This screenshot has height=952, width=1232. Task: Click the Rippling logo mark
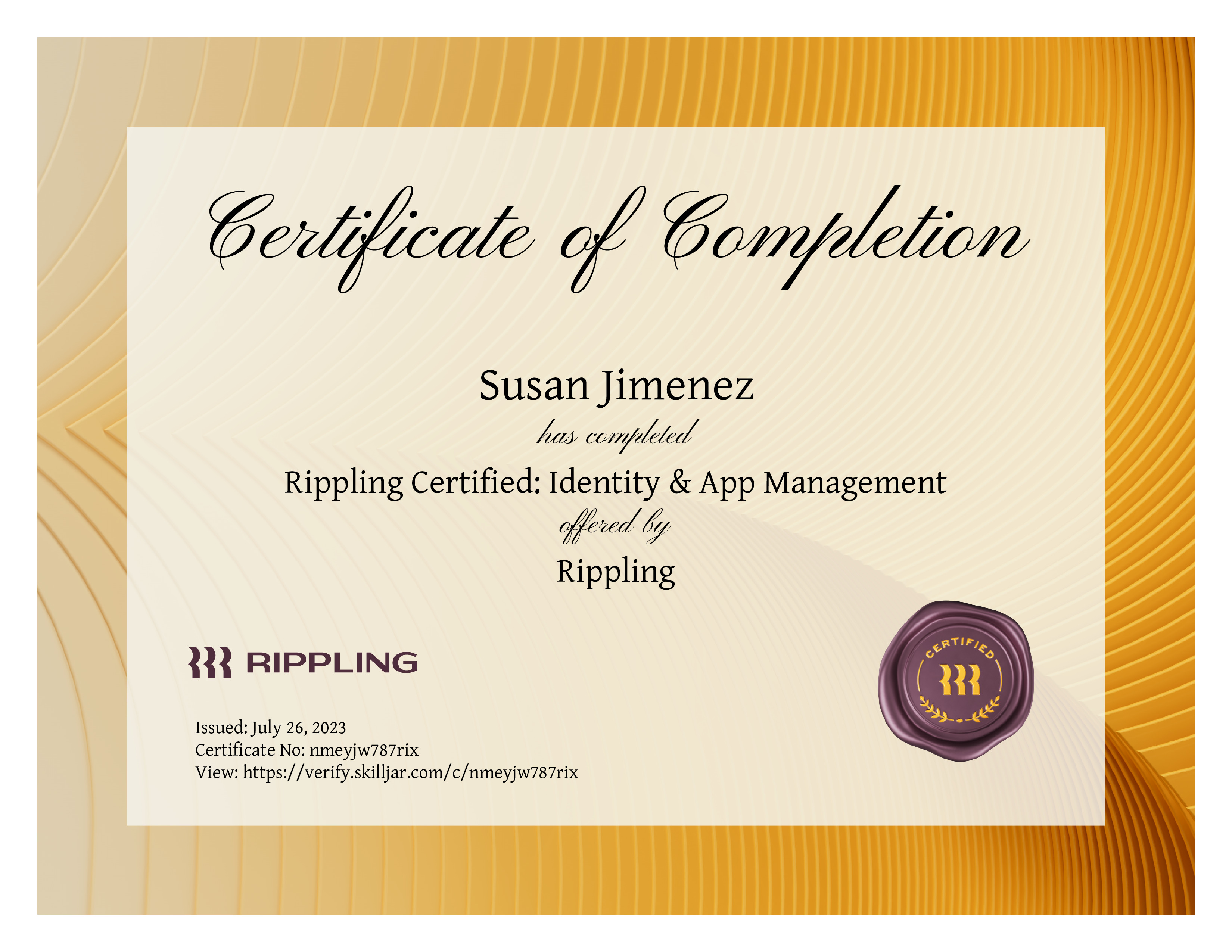pos(209,662)
